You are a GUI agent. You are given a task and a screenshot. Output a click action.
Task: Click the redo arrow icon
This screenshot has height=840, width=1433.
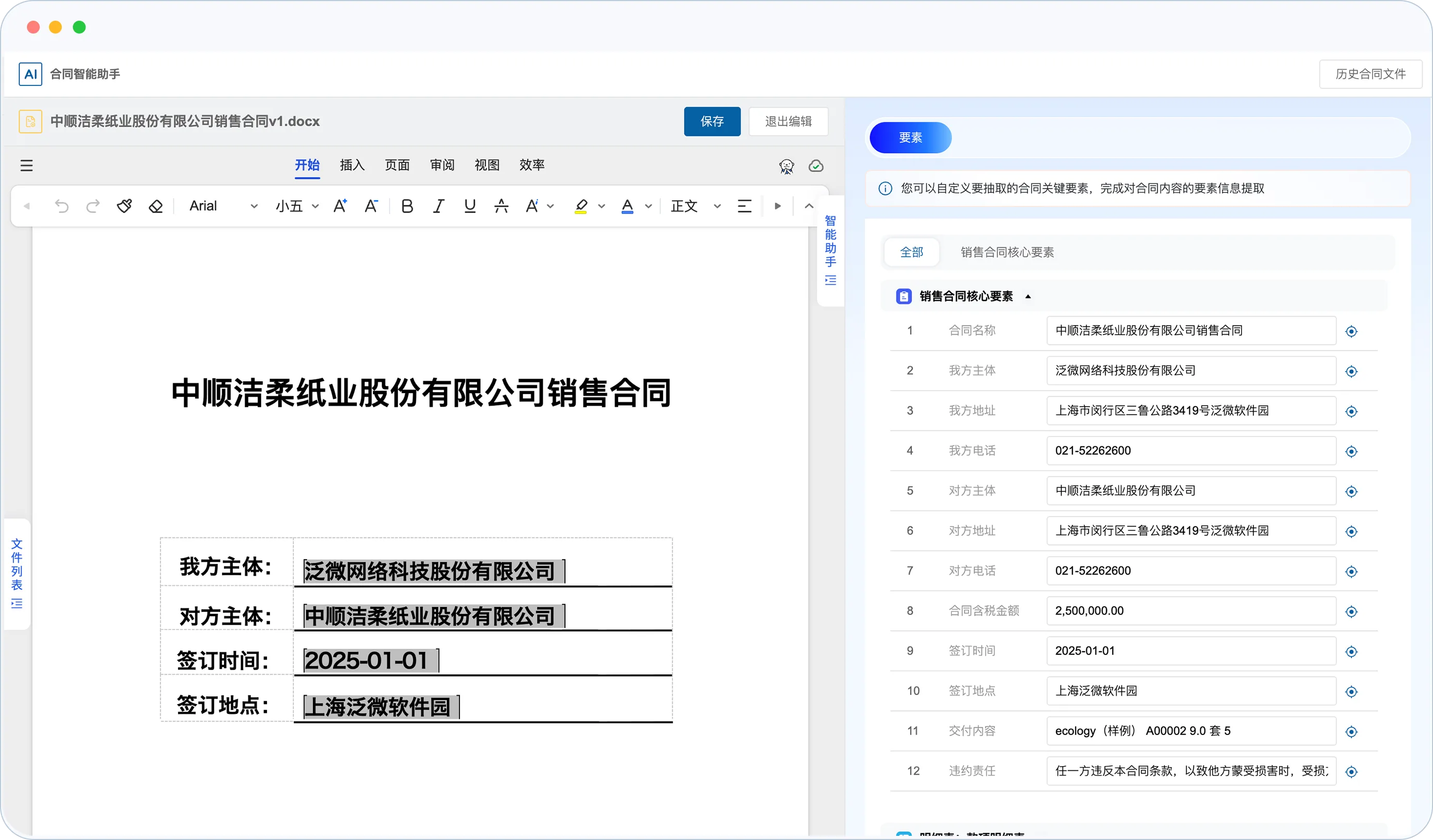click(x=93, y=206)
